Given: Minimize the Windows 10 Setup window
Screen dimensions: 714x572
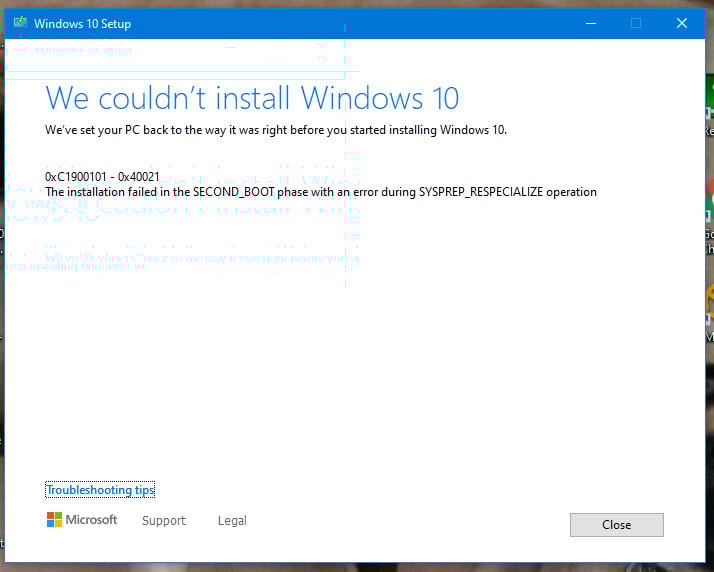Looking at the screenshot, I should pos(591,23).
